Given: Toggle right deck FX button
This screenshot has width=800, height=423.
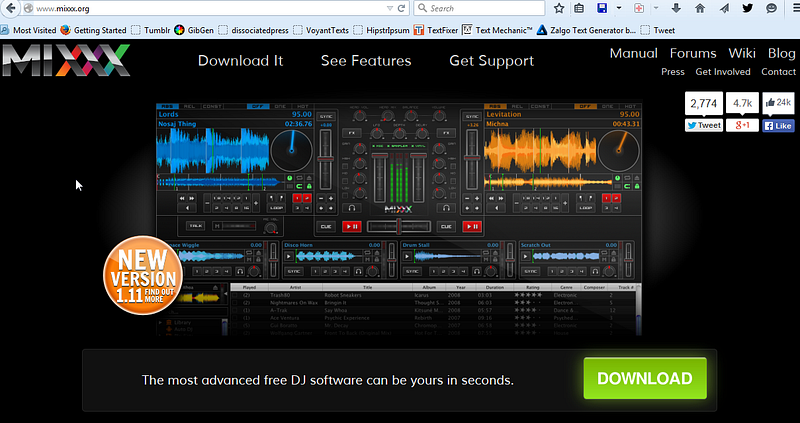Looking at the screenshot, I should 446,133.
